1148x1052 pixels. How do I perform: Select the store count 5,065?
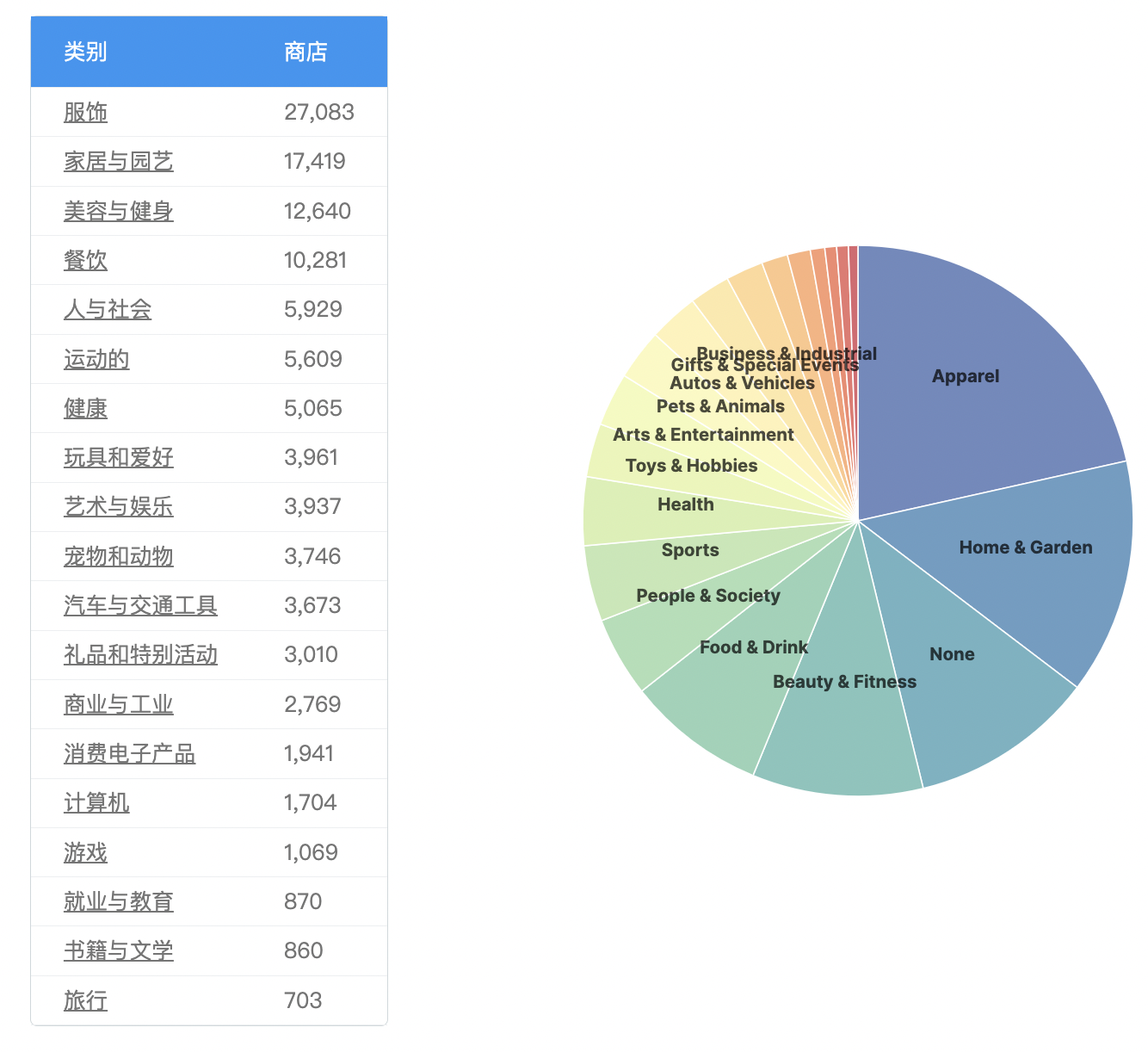313,408
